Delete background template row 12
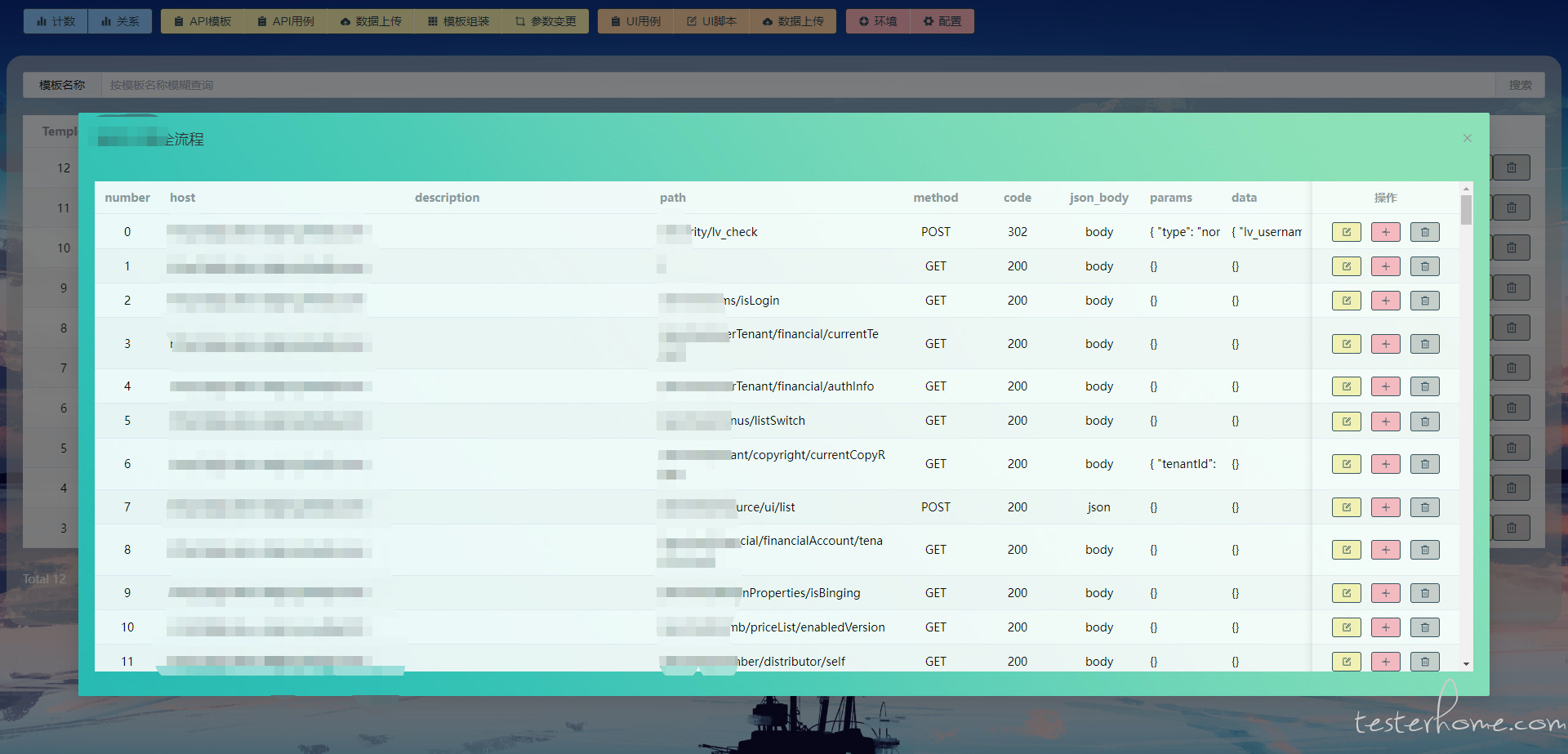The height and width of the screenshot is (754, 1568). click(1512, 167)
